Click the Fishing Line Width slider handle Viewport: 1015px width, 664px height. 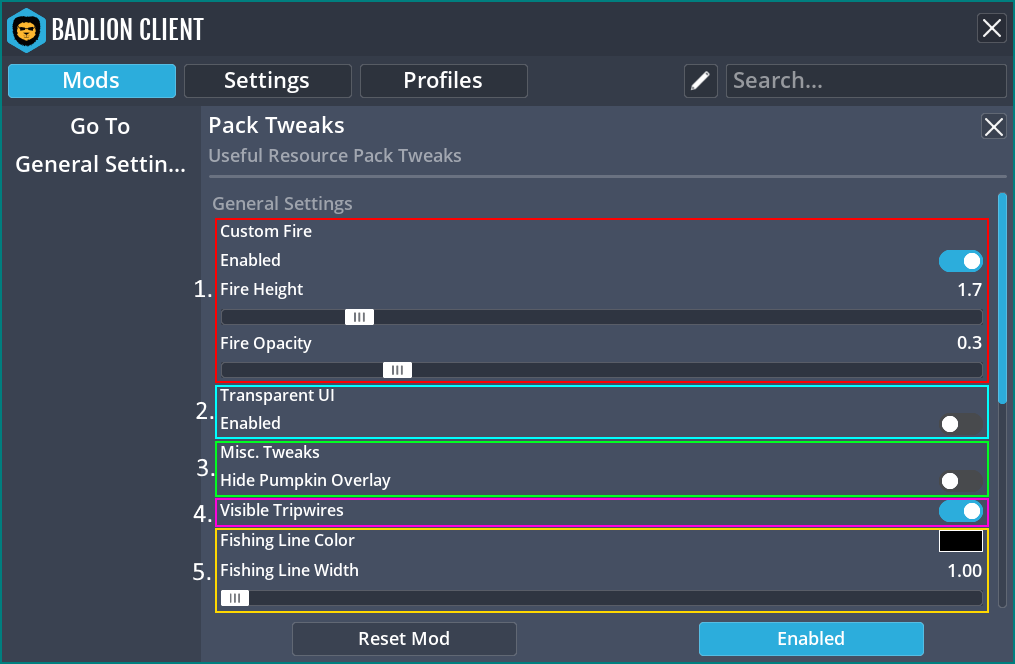point(235,598)
